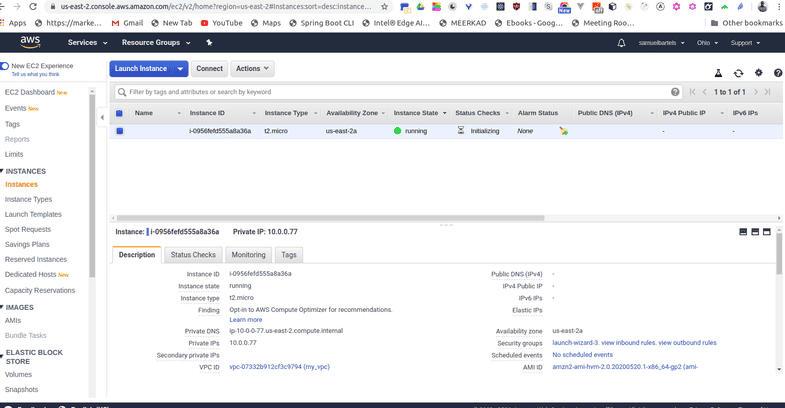Open launch-wizard-3 security group link
Image resolution: width=785 pixels, height=408 pixels.
(x=575, y=343)
